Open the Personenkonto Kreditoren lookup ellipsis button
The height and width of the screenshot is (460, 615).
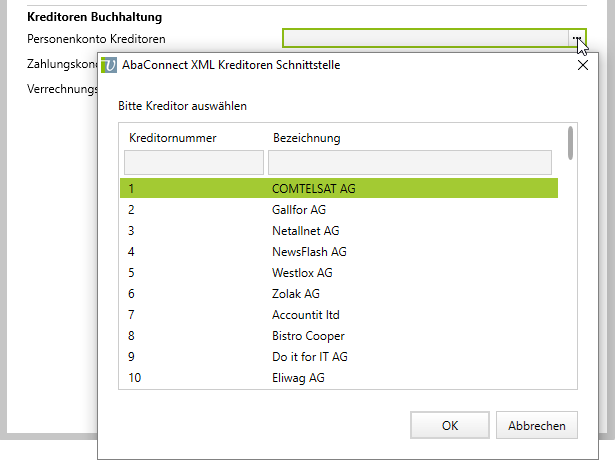click(x=577, y=38)
